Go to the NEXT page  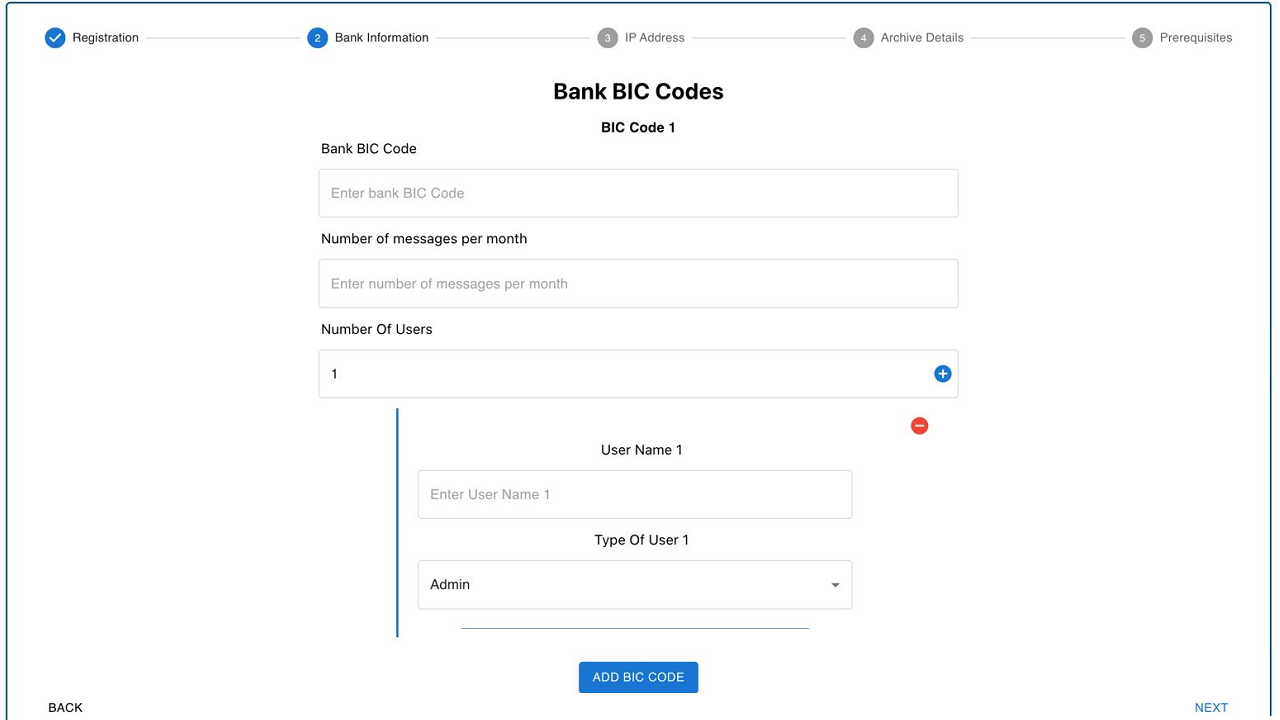tap(1211, 707)
